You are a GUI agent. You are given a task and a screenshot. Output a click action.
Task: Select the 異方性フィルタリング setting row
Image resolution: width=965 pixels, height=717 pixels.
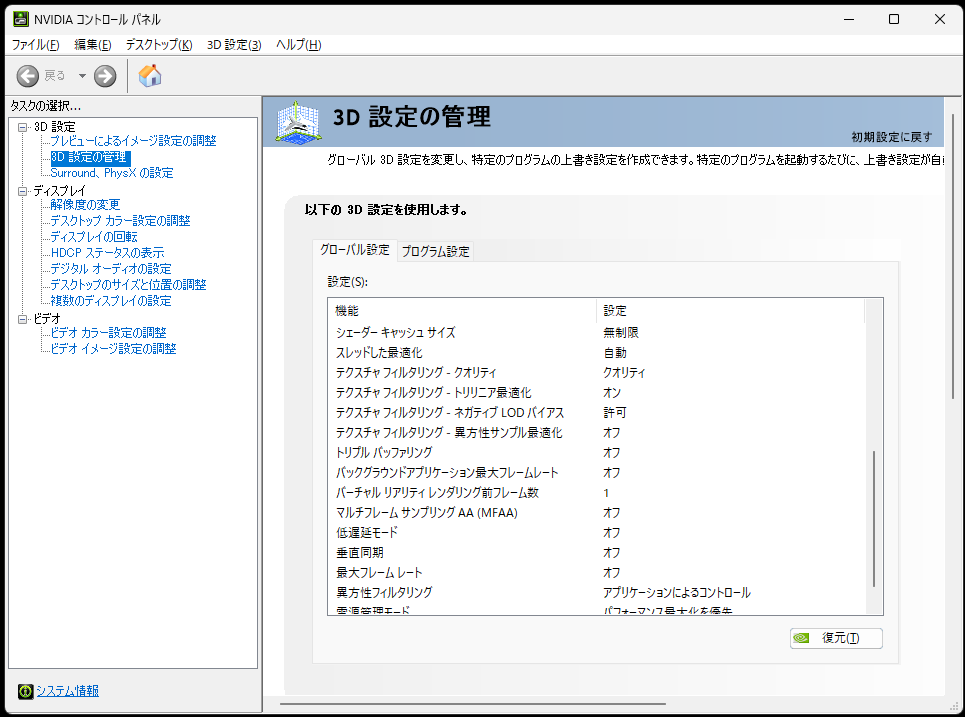[596, 593]
